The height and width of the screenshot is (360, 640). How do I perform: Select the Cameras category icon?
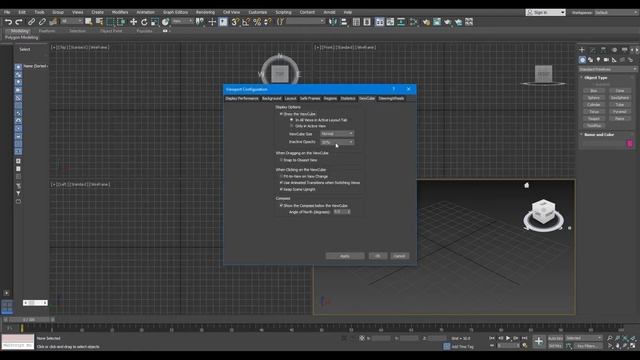click(x=606, y=60)
